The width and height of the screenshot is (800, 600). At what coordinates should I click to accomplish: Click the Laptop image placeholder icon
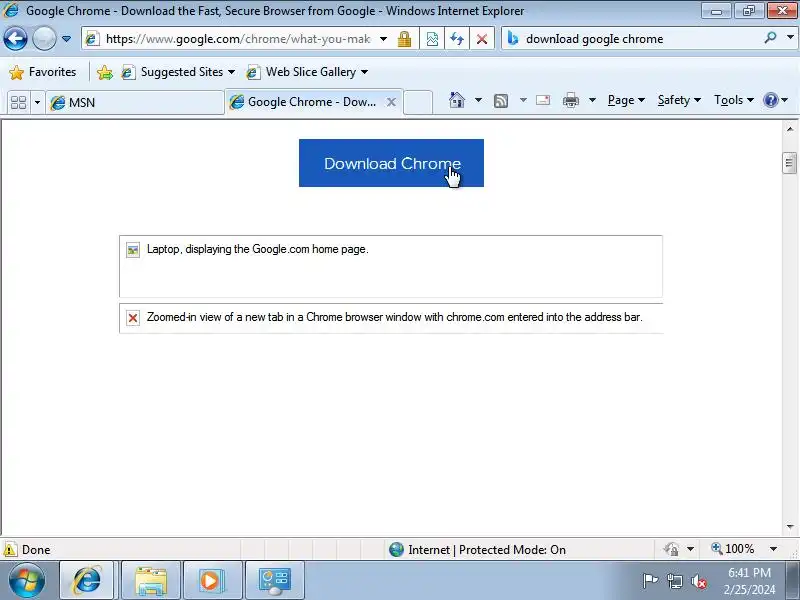click(x=133, y=250)
